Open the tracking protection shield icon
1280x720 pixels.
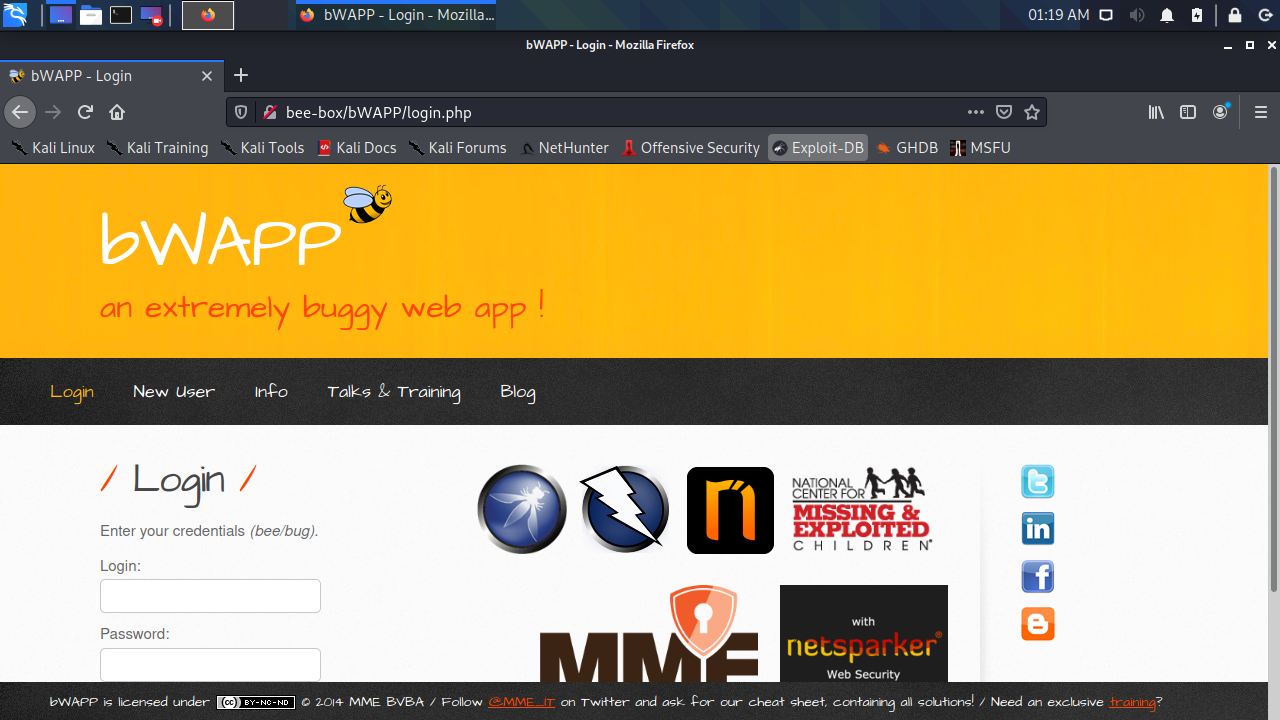click(x=241, y=113)
